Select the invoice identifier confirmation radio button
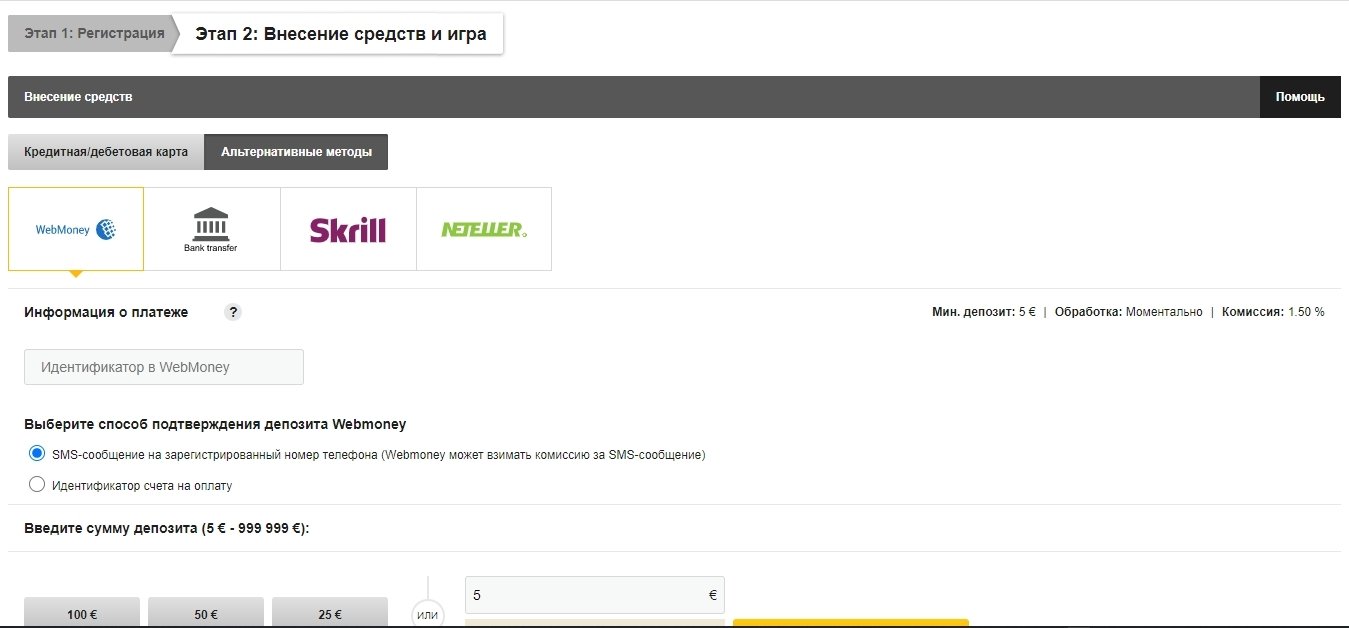Viewport: 1349px width, 628px height. click(37, 485)
